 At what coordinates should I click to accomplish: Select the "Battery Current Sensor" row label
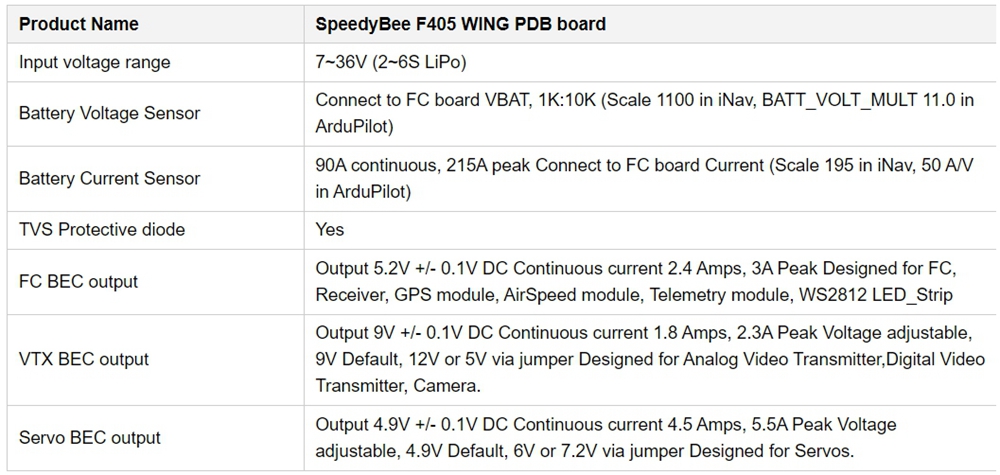pos(110,178)
